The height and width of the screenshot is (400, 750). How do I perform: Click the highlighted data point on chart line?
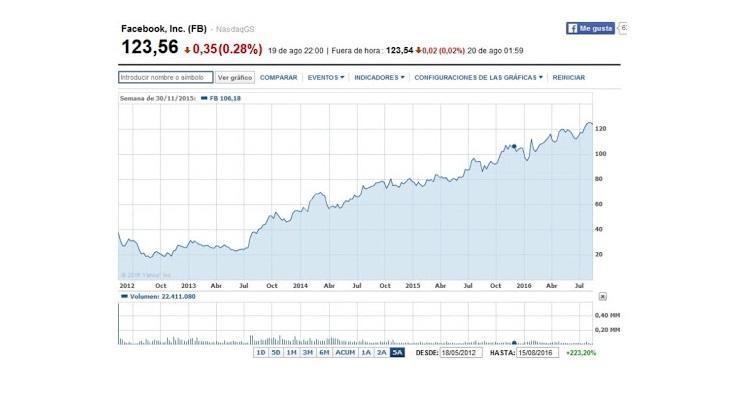coord(514,146)
